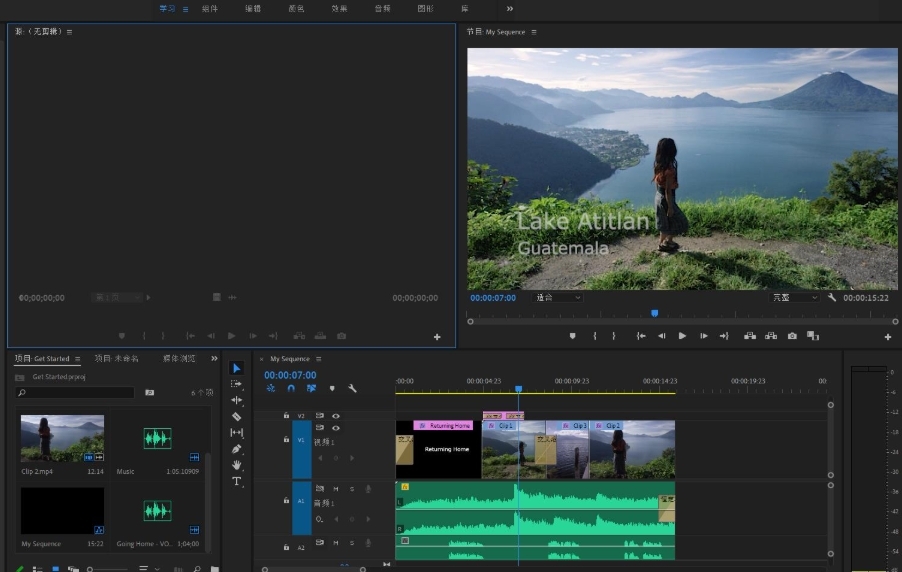The image size is (902, 572).
Task: Solo audio track A2
Action: point(351,543)
